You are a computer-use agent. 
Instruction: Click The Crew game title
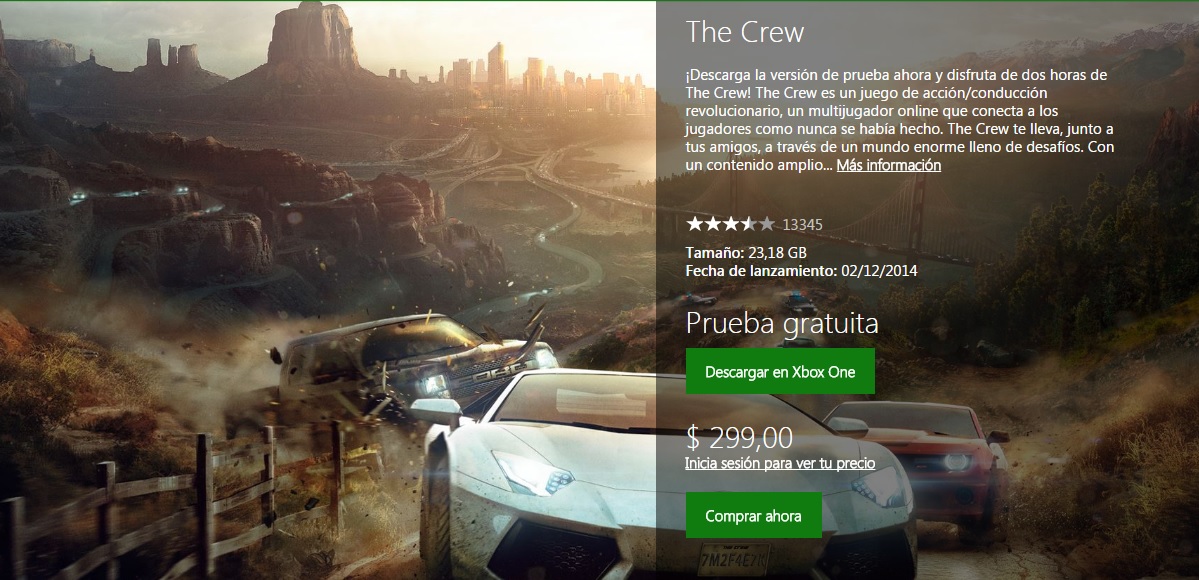(x=745, y=32)
